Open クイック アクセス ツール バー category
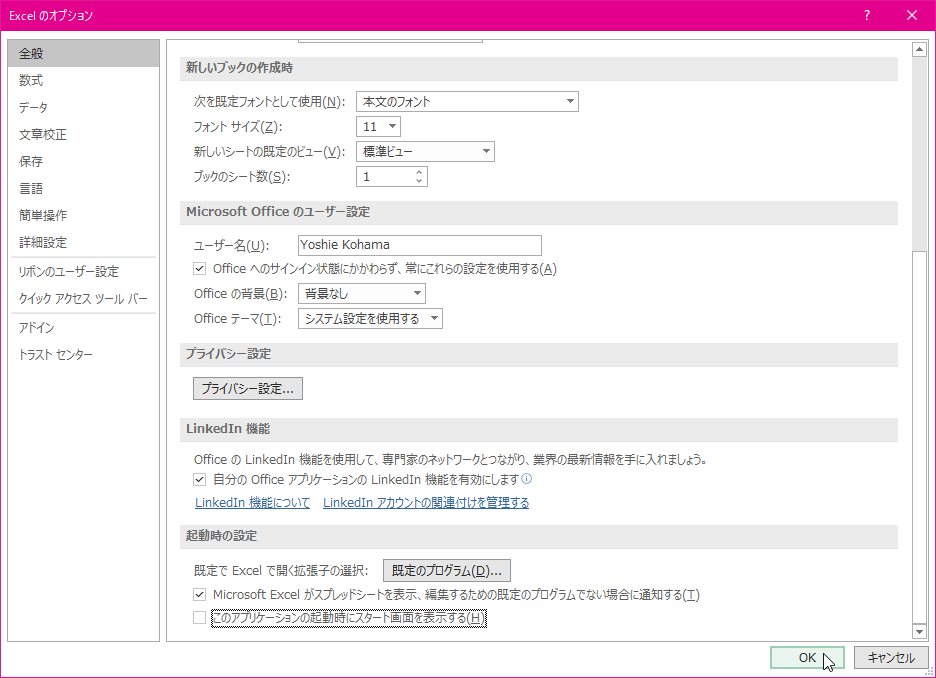 (x=84, y=298)
